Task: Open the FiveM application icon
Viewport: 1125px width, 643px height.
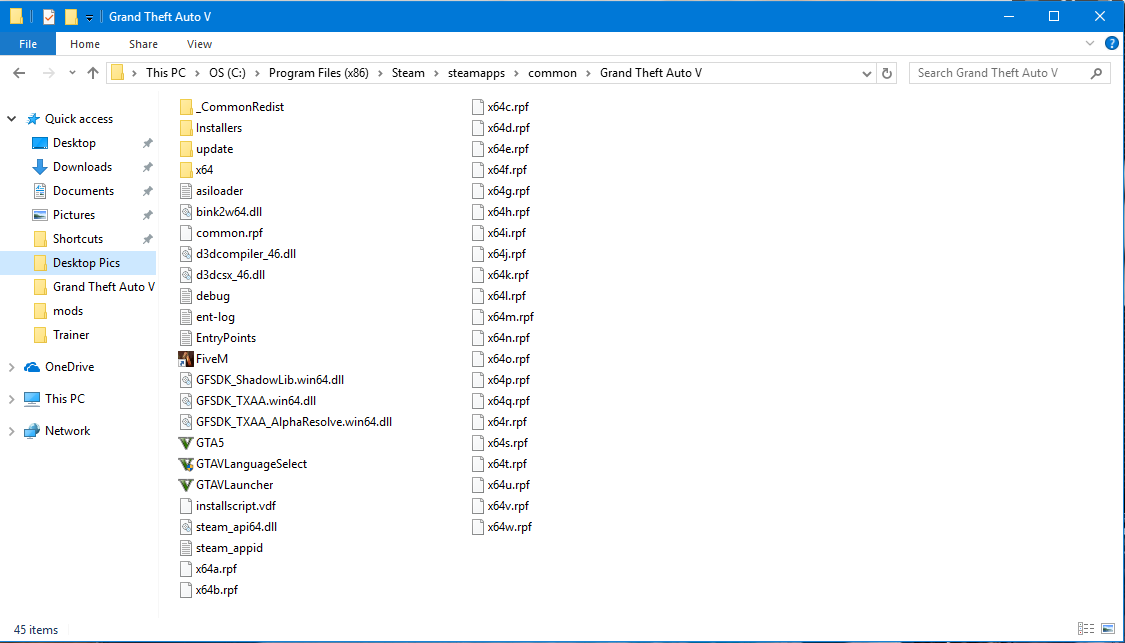Action: [186, 359]
